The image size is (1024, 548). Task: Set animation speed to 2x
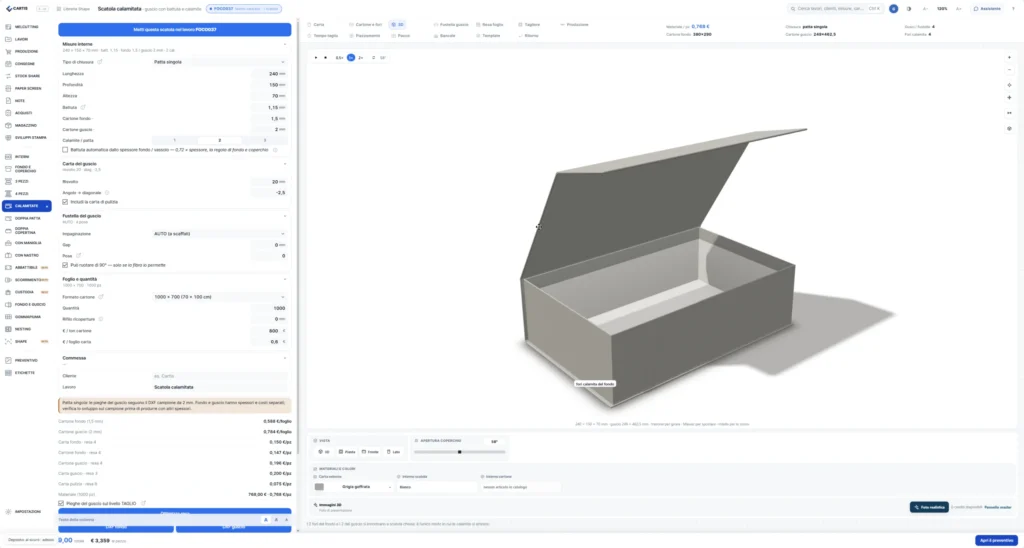click(x=361, y=58)
